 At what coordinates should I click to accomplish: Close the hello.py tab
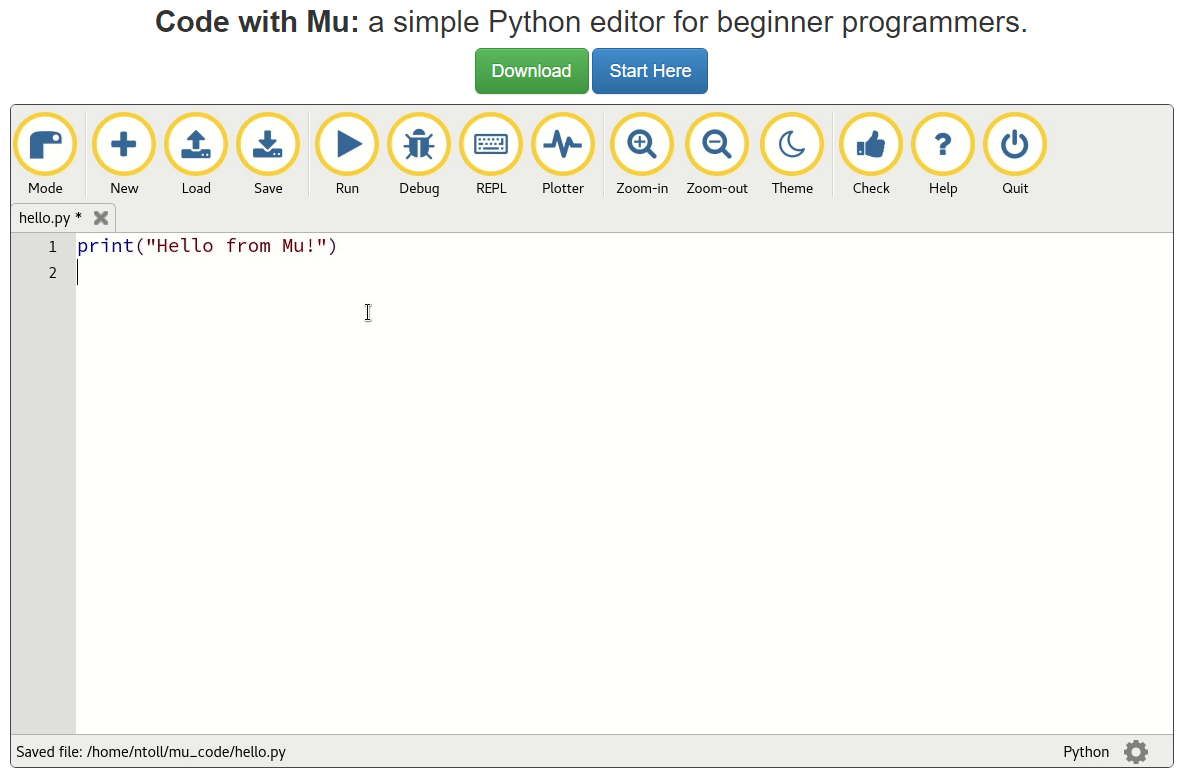click(x=101, y=218)
